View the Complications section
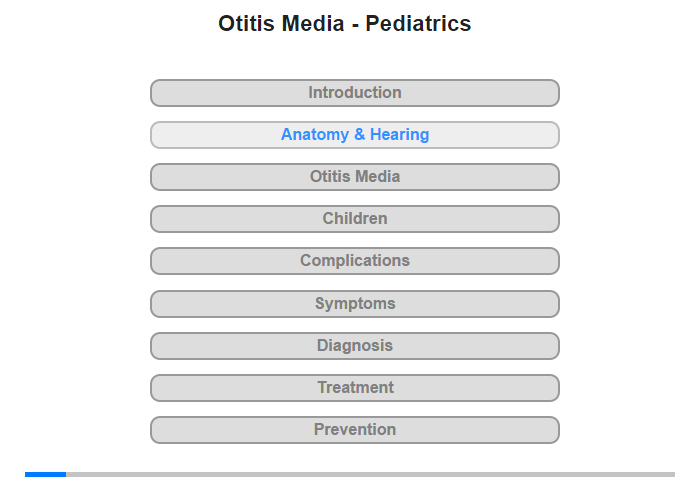Viewport: 700px width, 480px height. pyautogui.click(x=354, y=261)
